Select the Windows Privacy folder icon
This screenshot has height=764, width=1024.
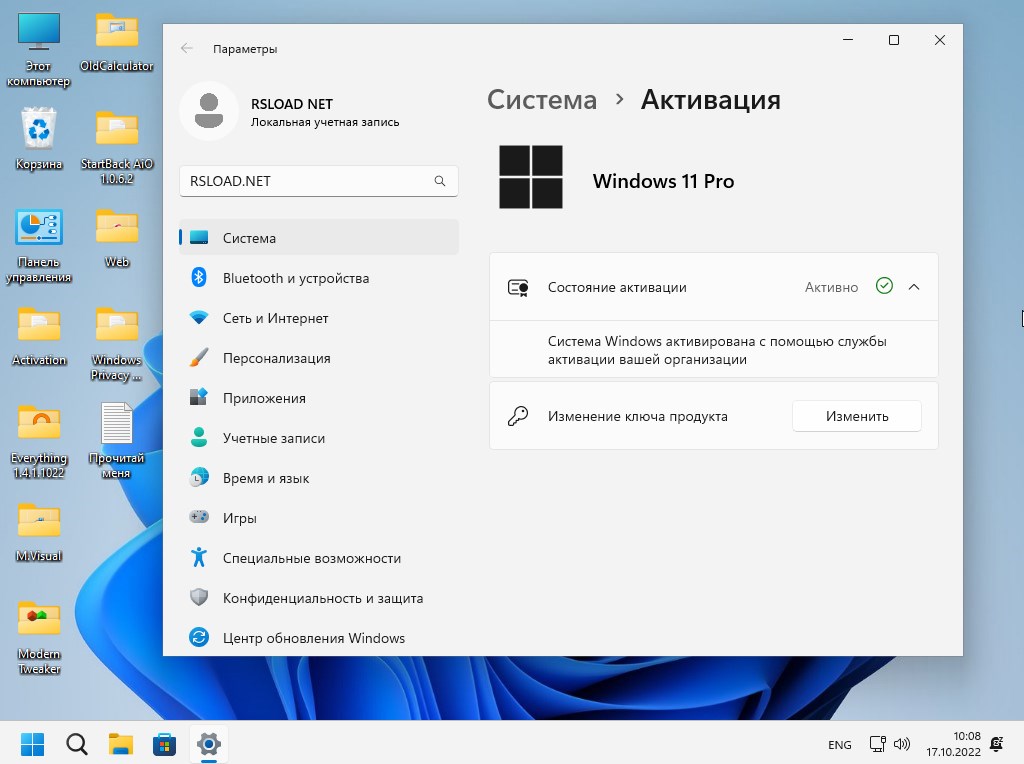[x=117, y=343]
